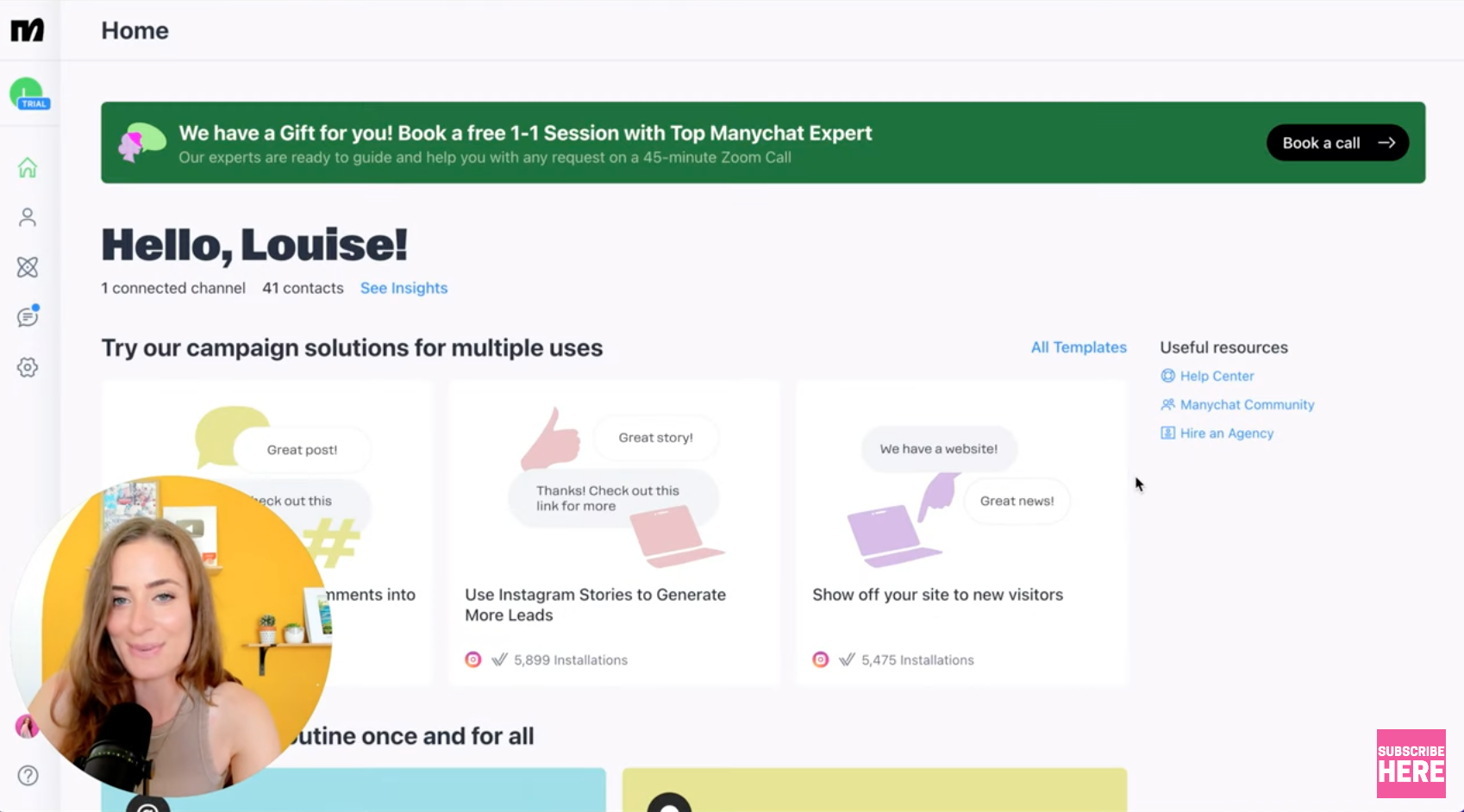
Task: Open Contacts from sidebar person icon
Action: click(x=28, y=217)
